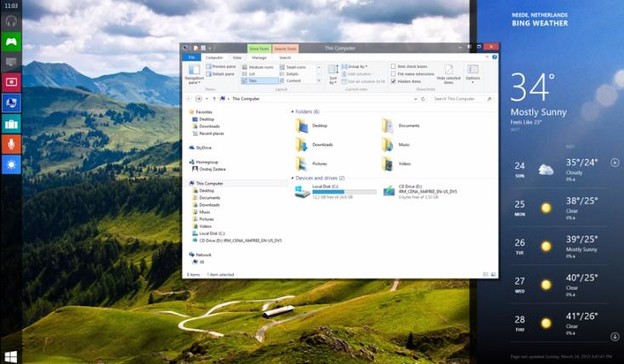This screenshot has width=624, height=364.
Task: Select the Tiles layout option
Action: coord(259,81)
